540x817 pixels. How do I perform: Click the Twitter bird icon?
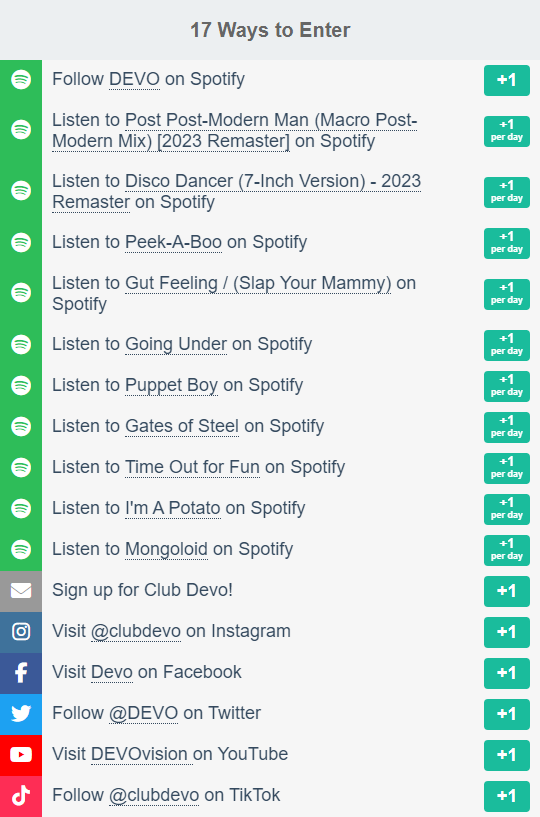(x=21, y=714)
